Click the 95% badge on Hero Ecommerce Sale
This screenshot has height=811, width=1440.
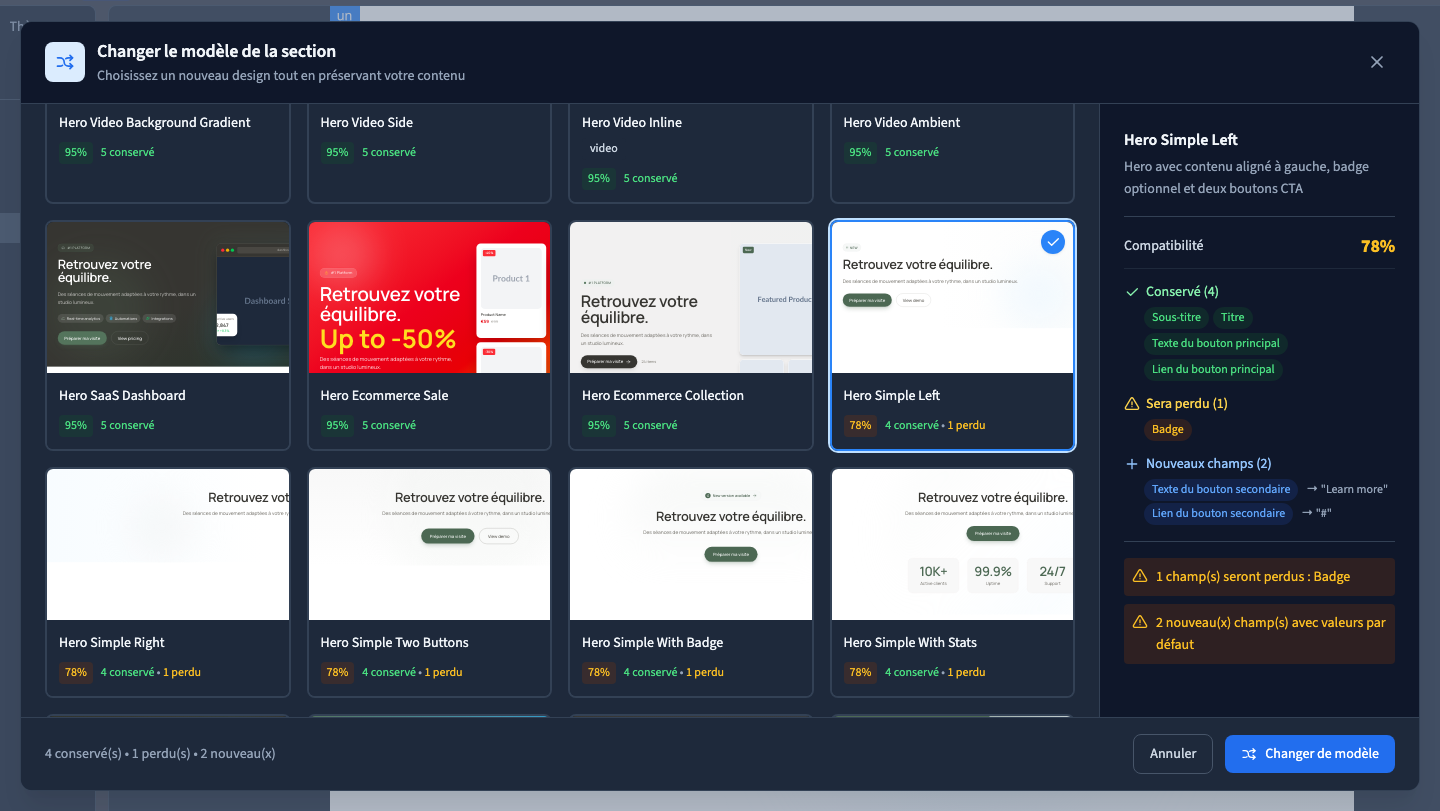click(337, 426)
